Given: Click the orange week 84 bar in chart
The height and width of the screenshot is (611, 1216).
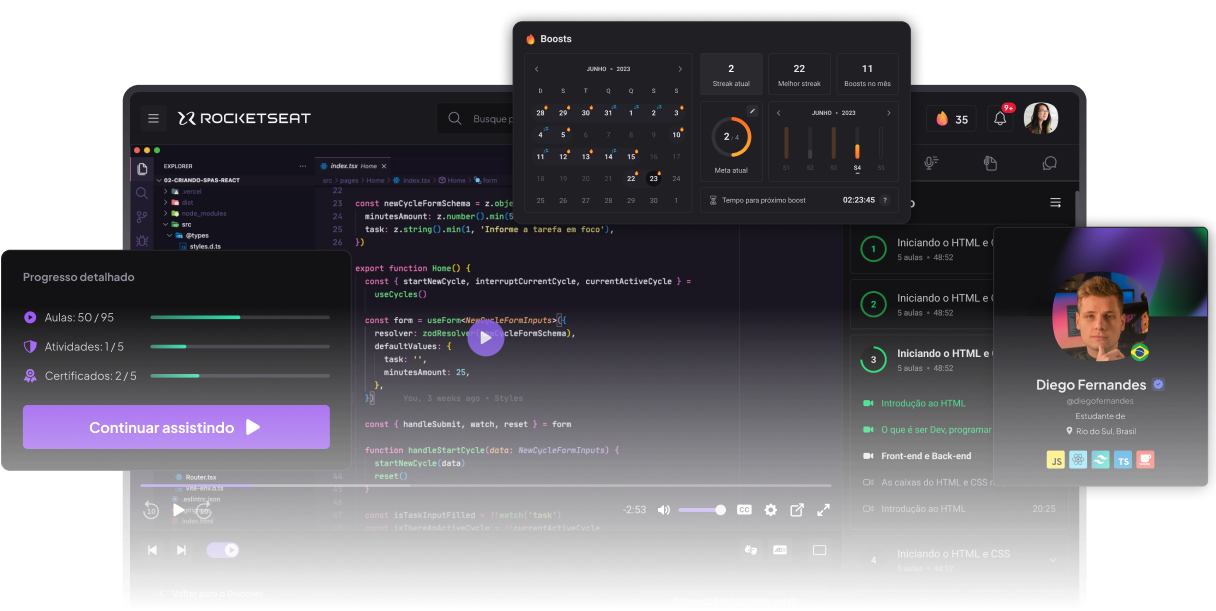Looking at the screenshot, I should click(857, 151).
